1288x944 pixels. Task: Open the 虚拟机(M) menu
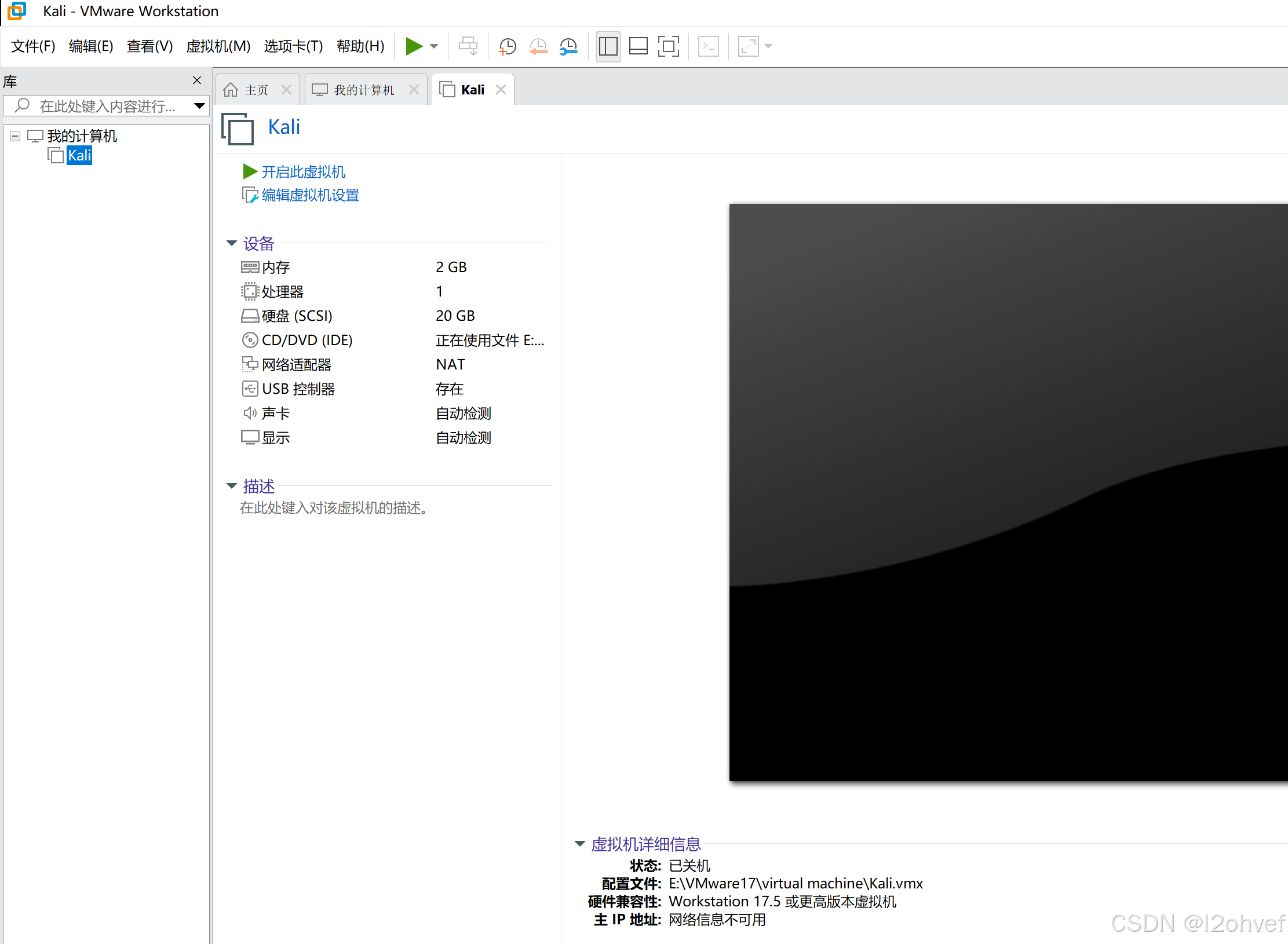(x=218, y=46)
